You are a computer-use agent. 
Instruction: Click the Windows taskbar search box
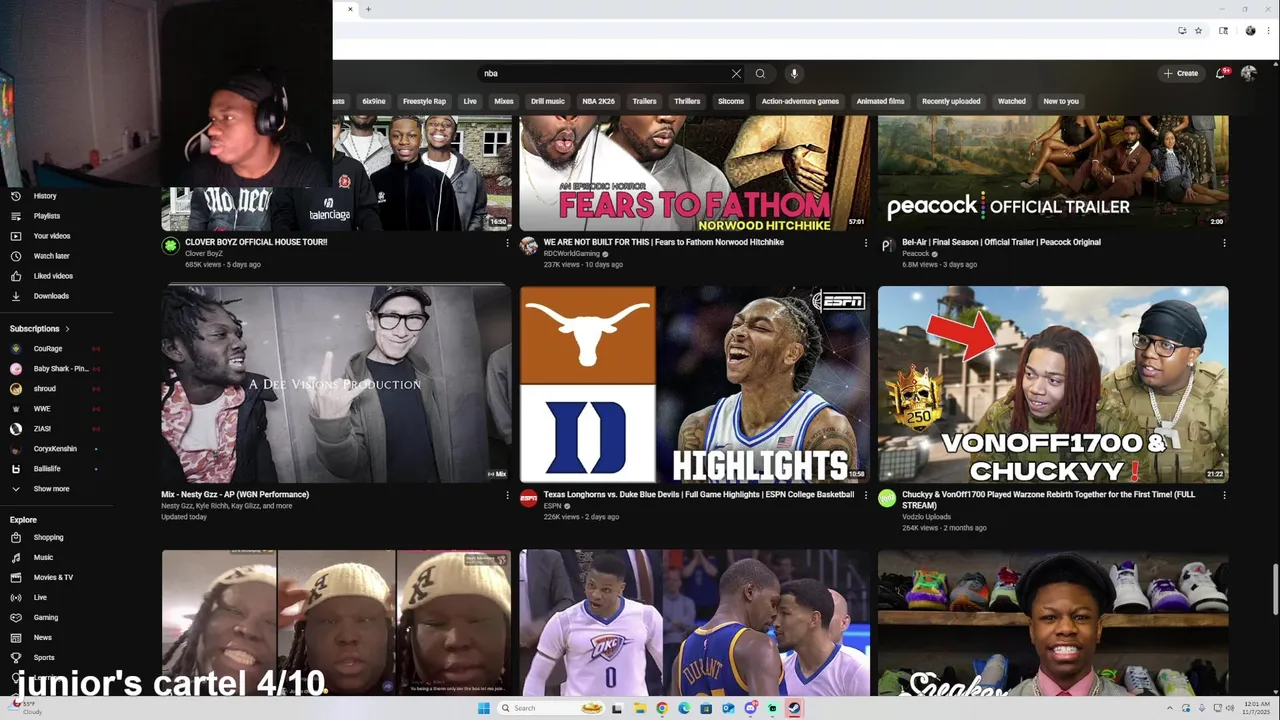(554, 708)
